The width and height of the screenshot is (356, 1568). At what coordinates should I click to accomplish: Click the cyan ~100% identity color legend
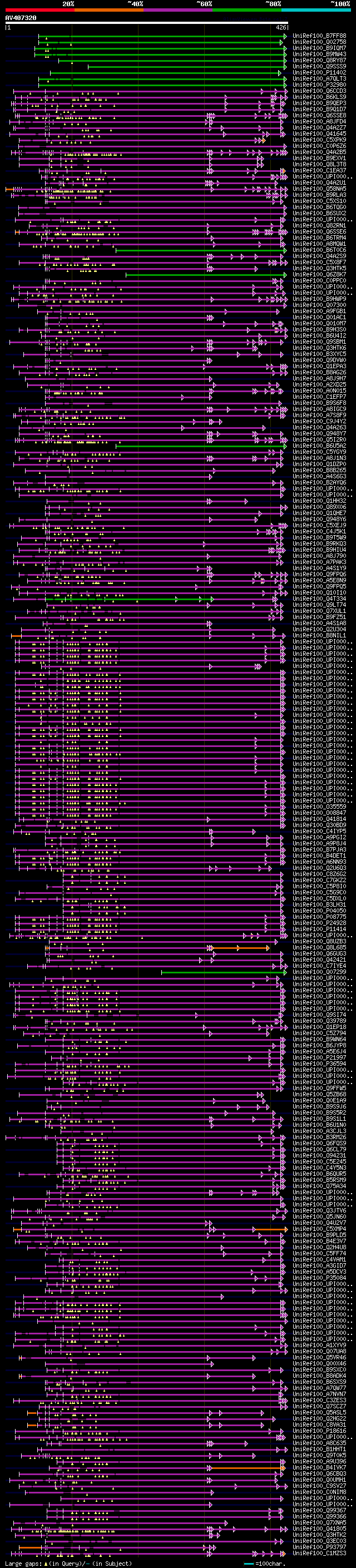[317, 10]
